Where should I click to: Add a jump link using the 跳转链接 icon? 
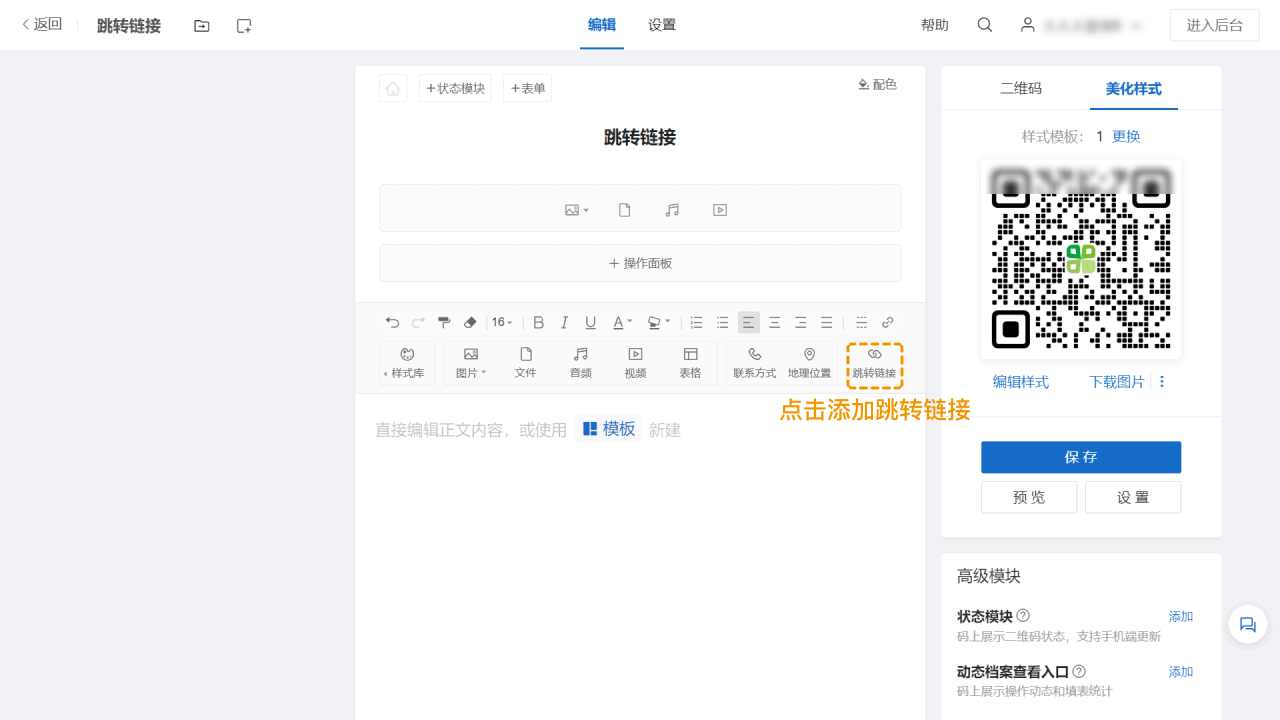coord(874,362)
